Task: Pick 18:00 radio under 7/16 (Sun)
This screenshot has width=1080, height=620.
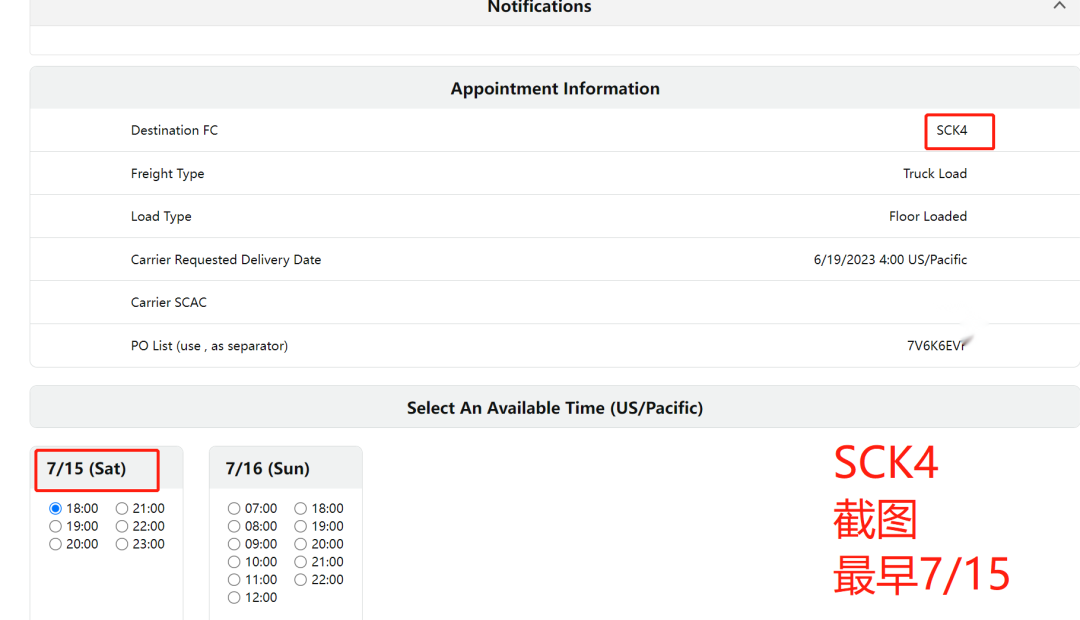Action: (x=301, y=509)
